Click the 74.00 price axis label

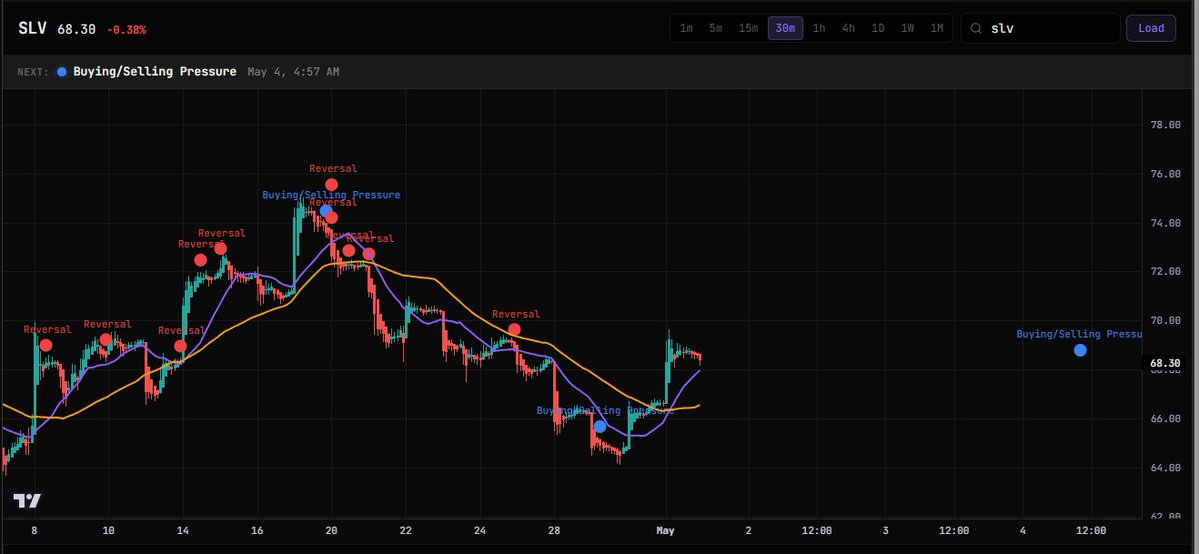coord(1165,223)
